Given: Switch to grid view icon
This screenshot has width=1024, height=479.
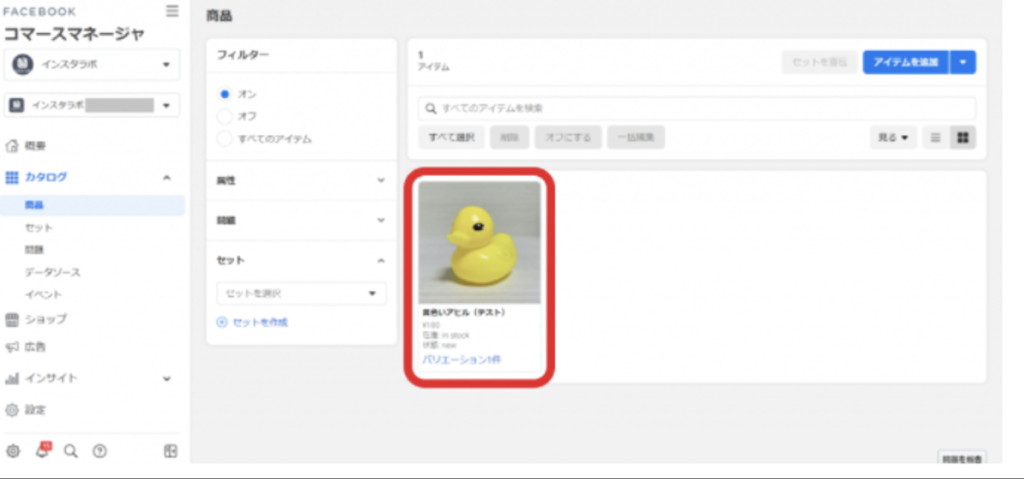Looking at the screenshot, I should point(963,137).
